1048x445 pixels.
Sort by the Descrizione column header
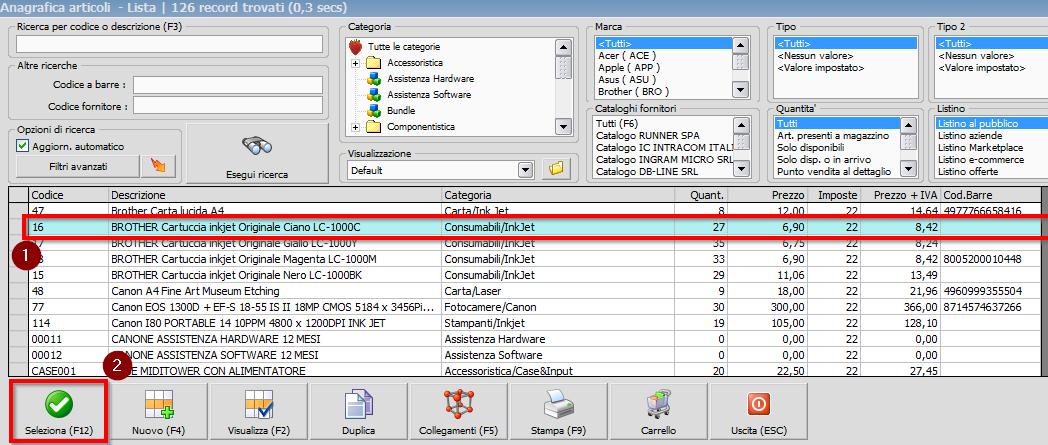pos(275,195)
